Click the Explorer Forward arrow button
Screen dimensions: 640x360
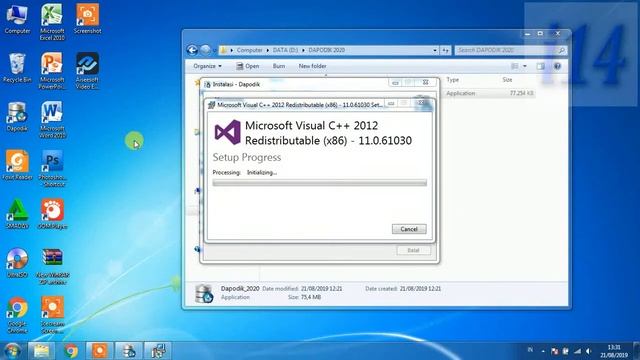tap(205, 50)
